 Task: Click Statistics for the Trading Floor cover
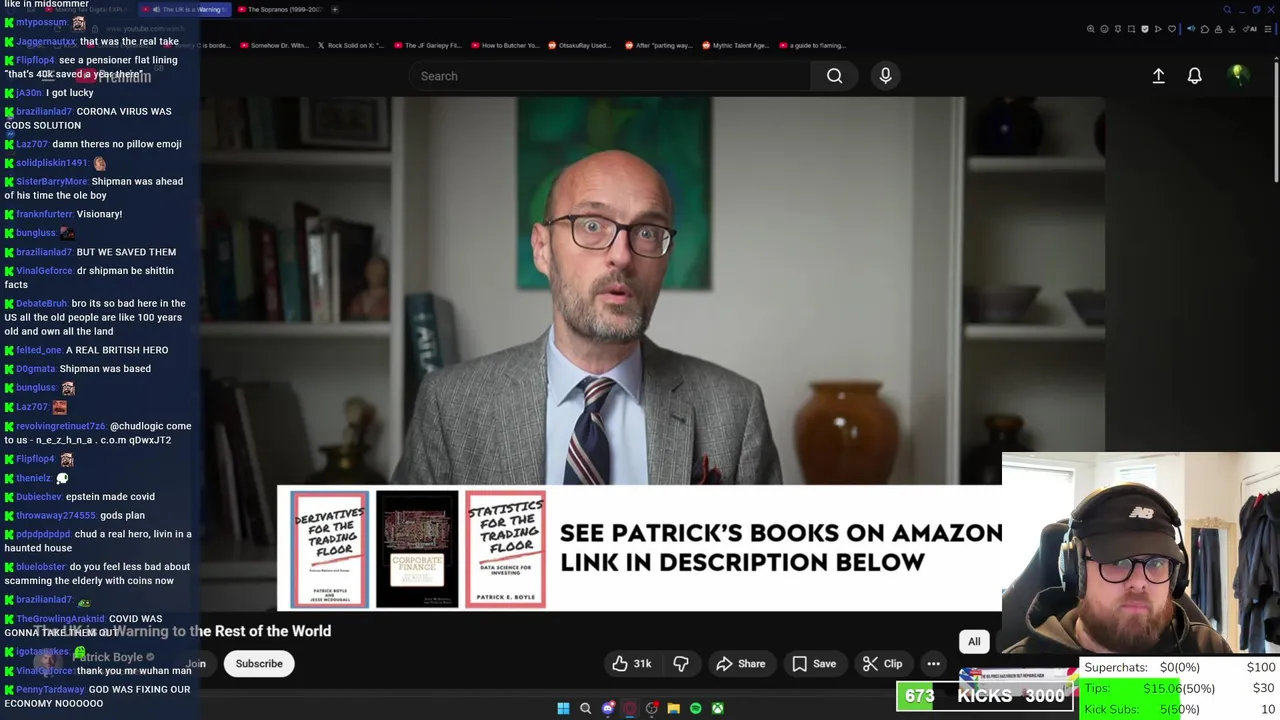[505, 549]
